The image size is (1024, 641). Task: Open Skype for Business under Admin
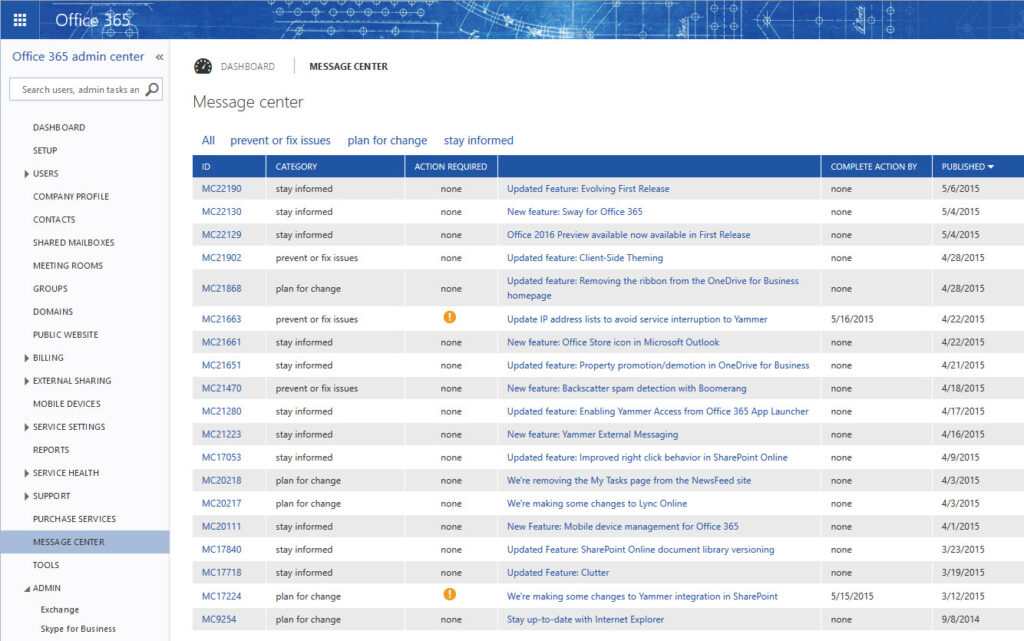78,629
